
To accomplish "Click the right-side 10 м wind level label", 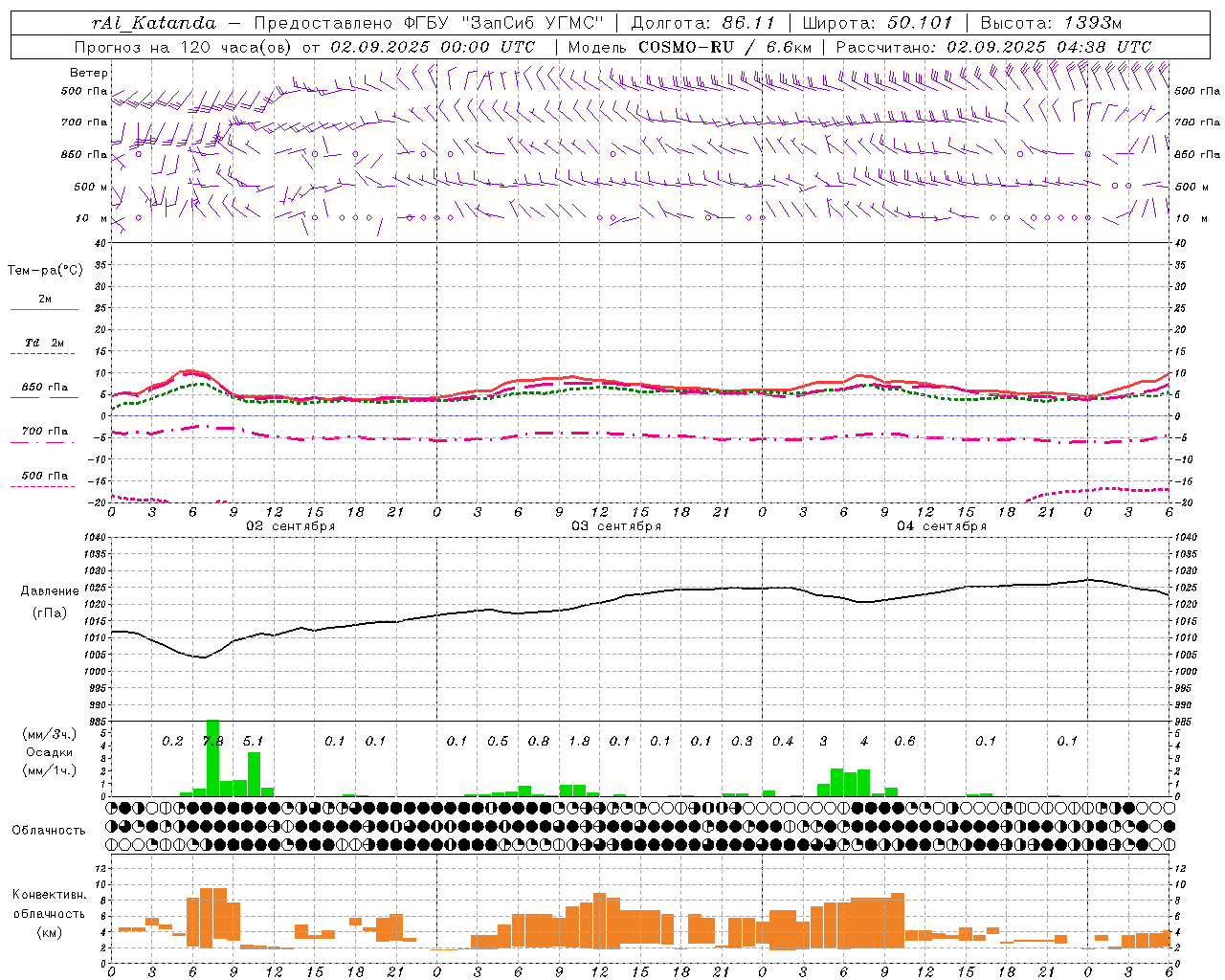I will 1190,218.
